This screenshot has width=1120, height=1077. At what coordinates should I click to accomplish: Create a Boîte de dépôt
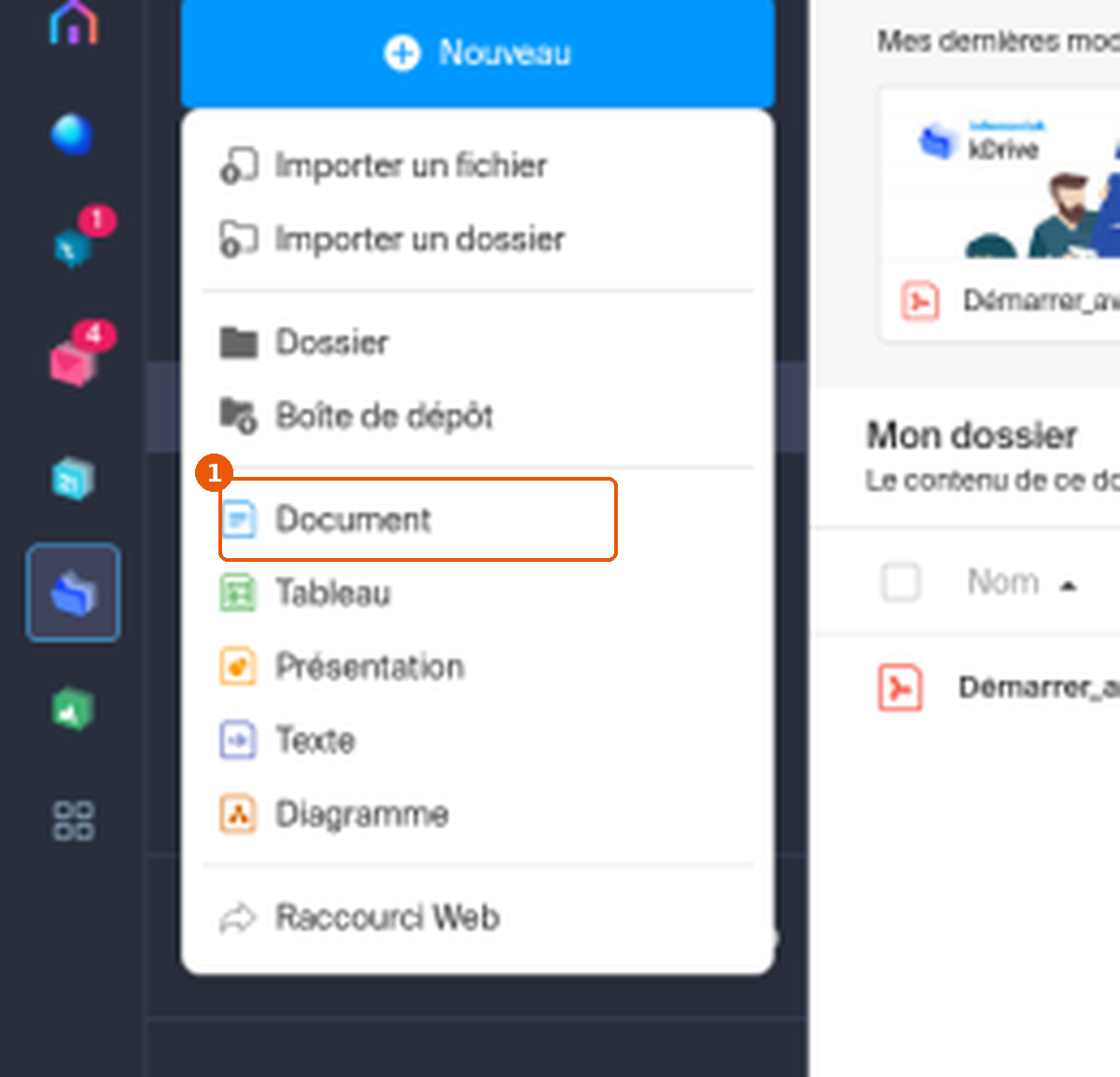pyautogui.click(x=478, y=416)
